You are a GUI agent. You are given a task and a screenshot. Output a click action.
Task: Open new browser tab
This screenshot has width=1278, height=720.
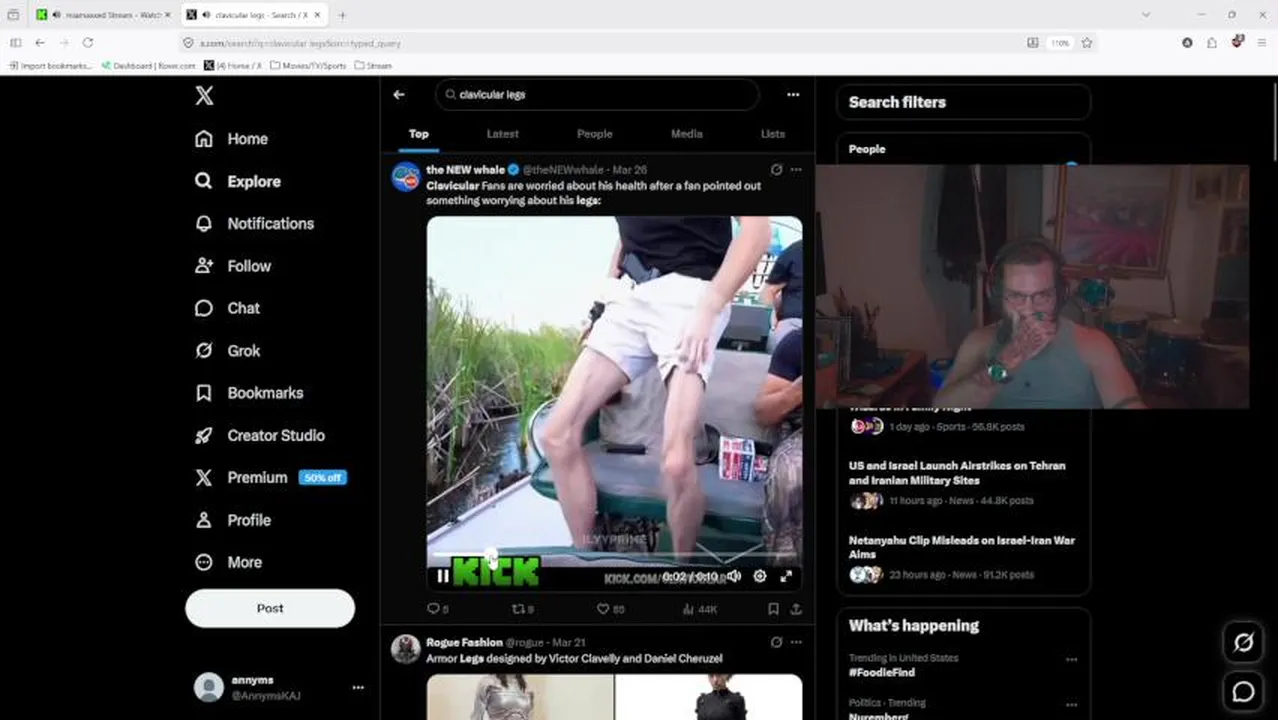342,15
